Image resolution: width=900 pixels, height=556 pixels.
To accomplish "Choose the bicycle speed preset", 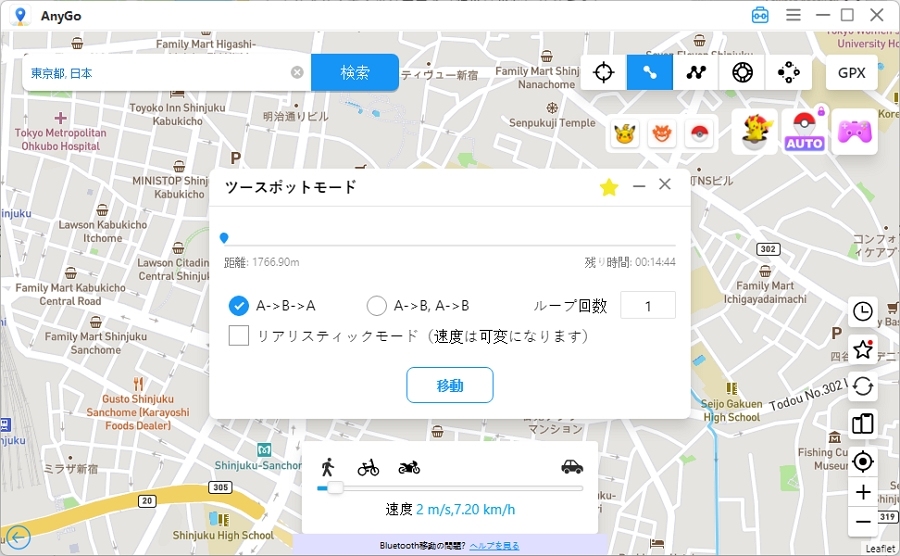I will (368, 467).
